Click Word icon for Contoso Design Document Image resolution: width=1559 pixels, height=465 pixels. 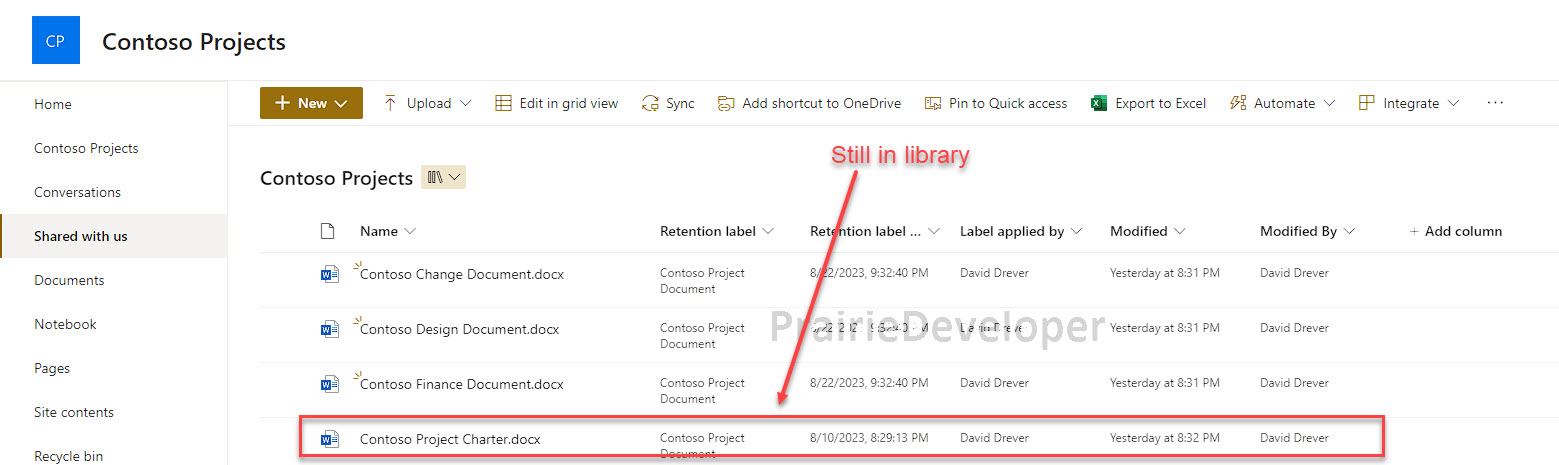click(329, 329)
